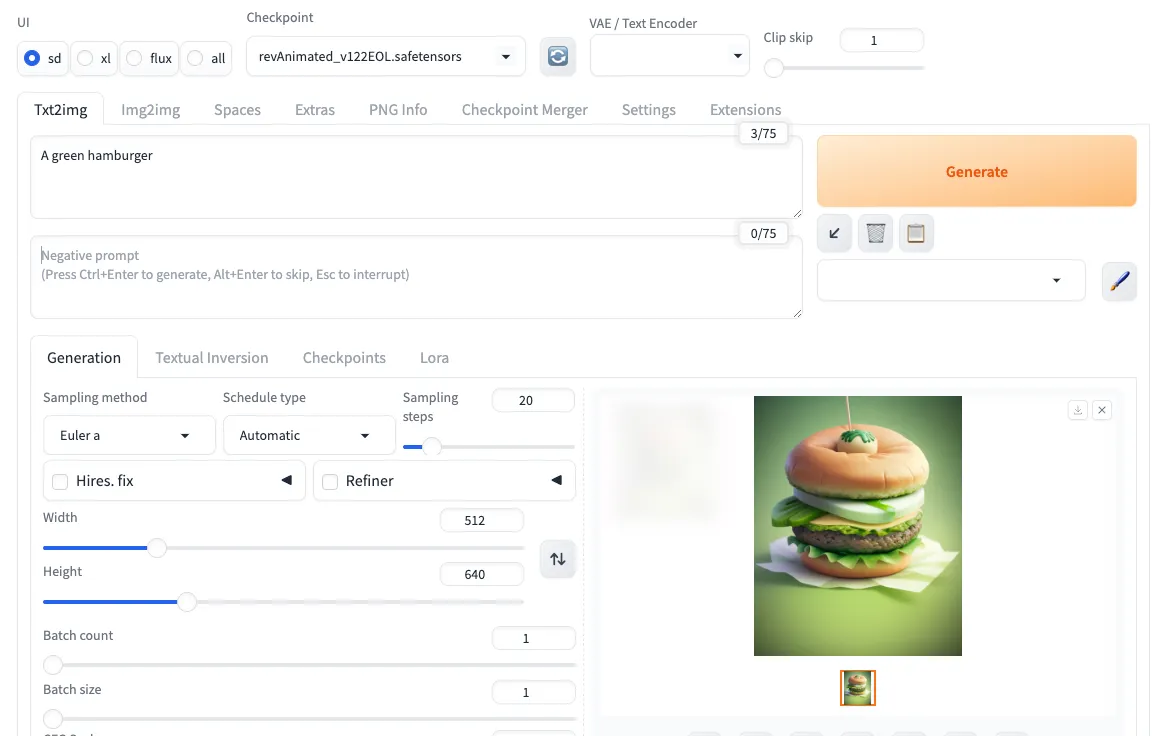Select the Checkpoints sub-tab
1152x736 pixels.
coord(344,358)
